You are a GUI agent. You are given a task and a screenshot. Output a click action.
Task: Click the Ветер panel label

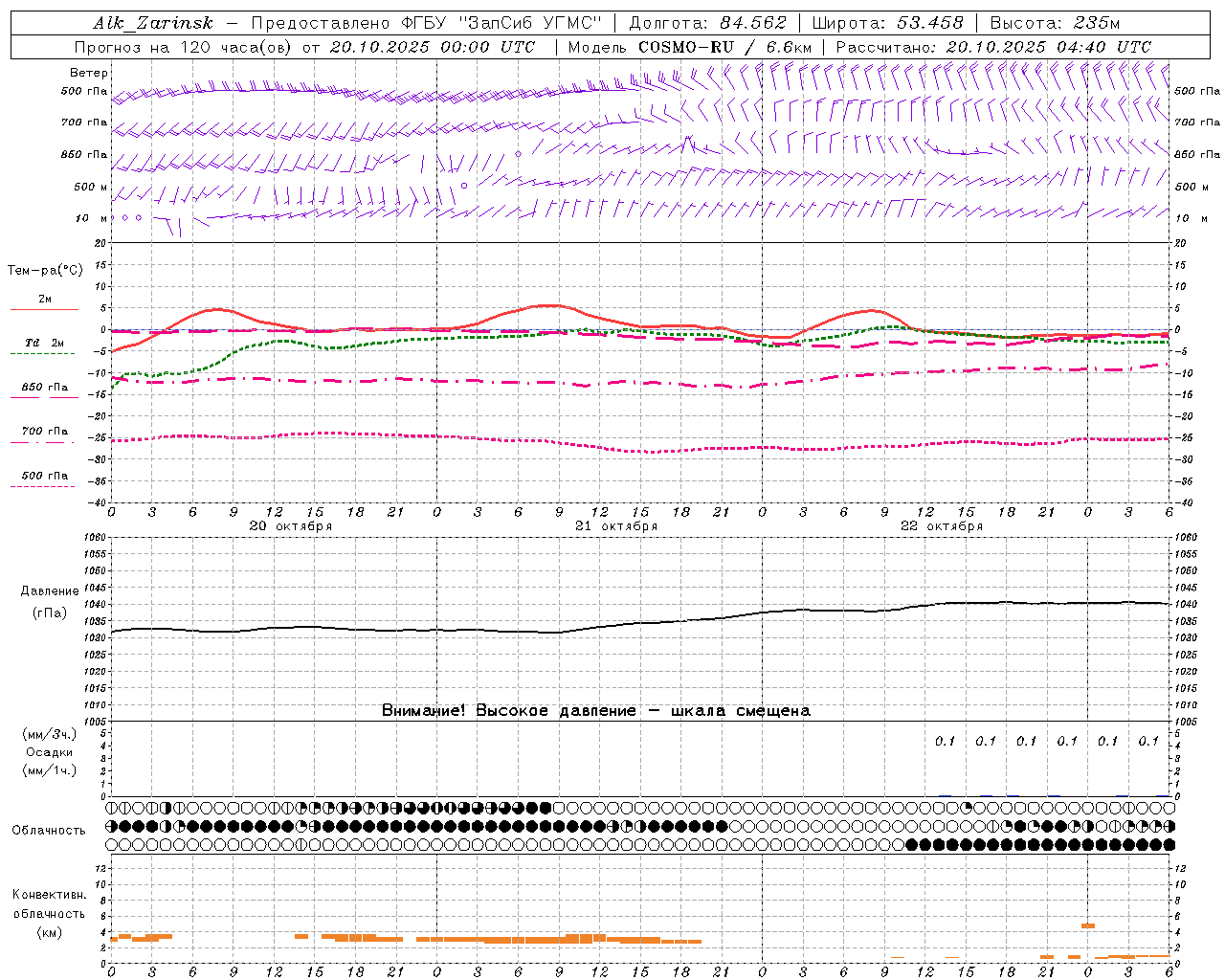point(89,73)
